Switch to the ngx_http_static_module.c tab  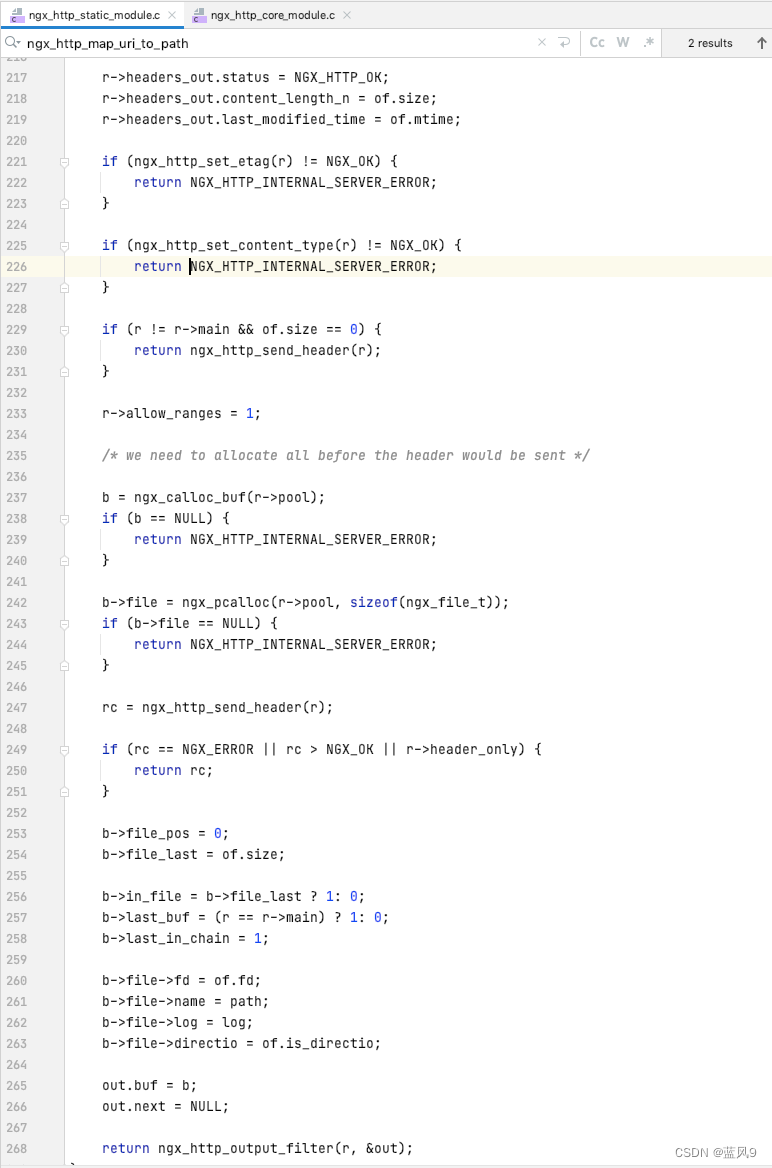94,15
